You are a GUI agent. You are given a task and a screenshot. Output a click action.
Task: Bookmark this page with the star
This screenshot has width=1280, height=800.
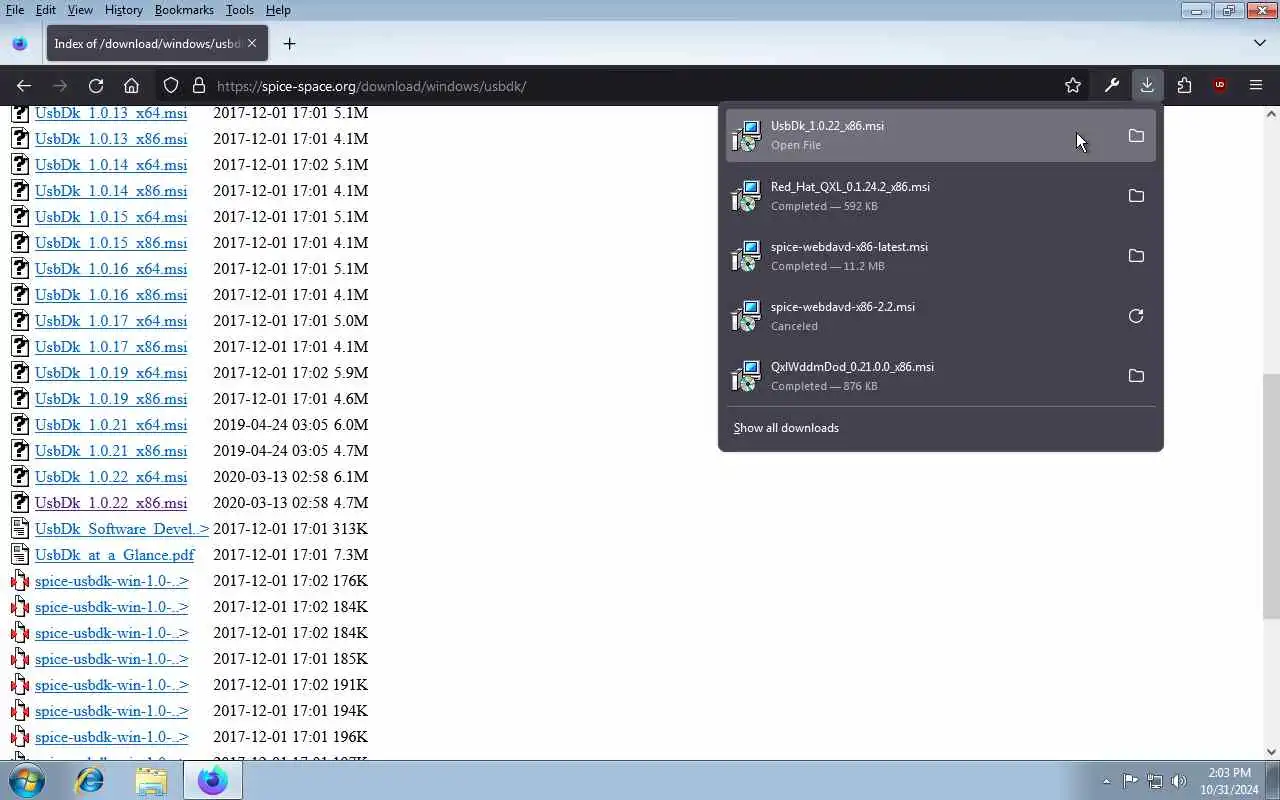(1073, 86)
